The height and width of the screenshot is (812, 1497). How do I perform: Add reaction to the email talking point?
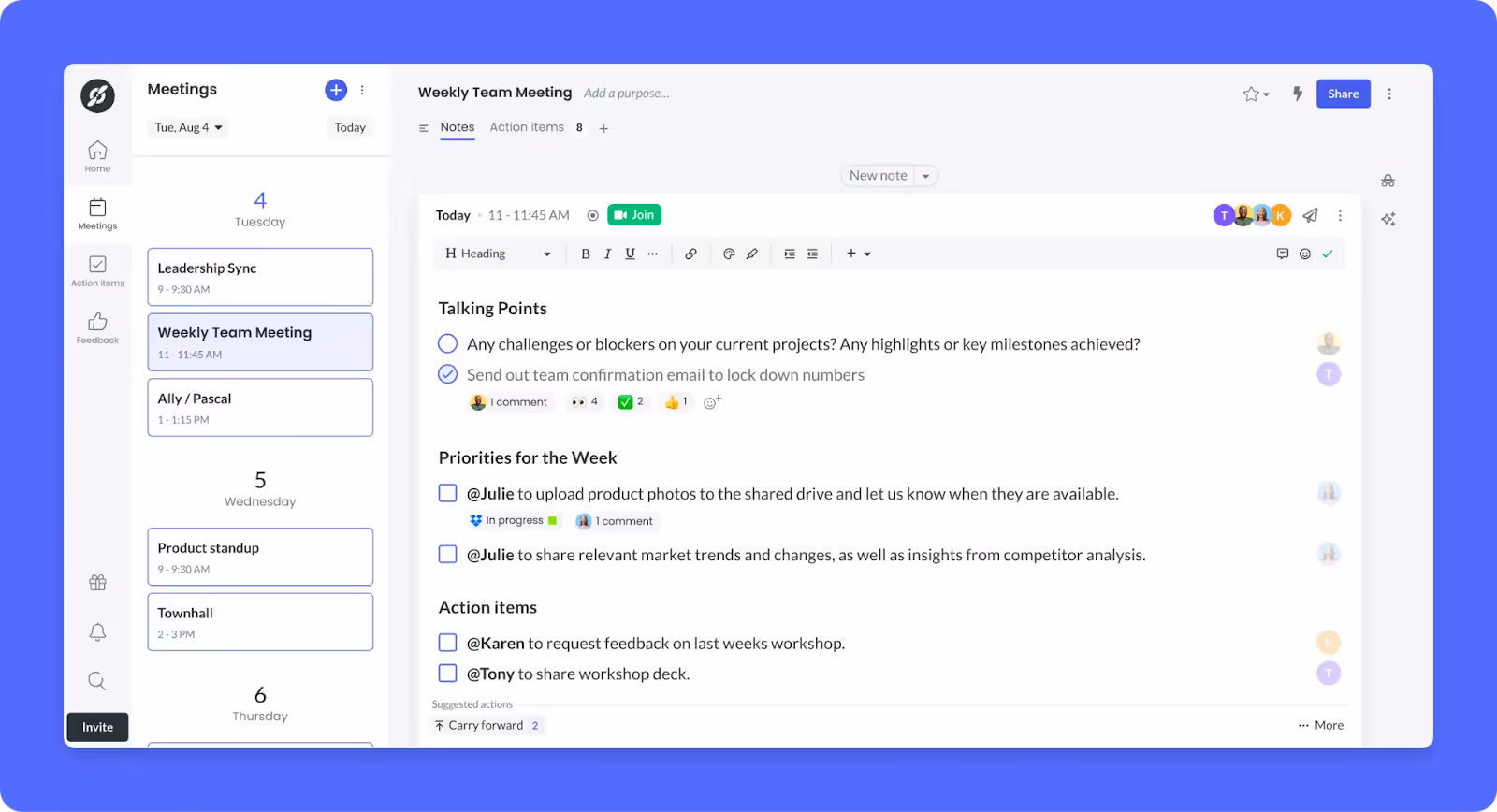coord(712,402)
